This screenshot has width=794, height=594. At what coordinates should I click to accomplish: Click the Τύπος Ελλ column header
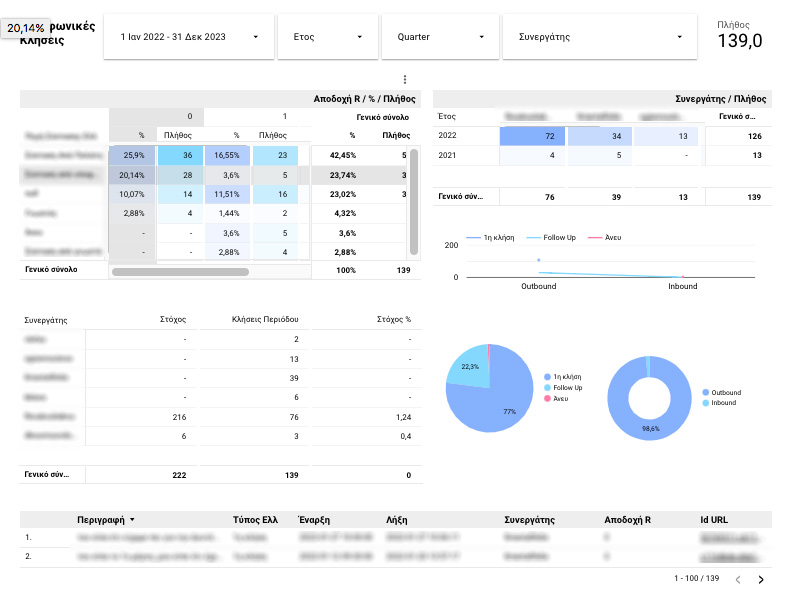tap(255, 520)
